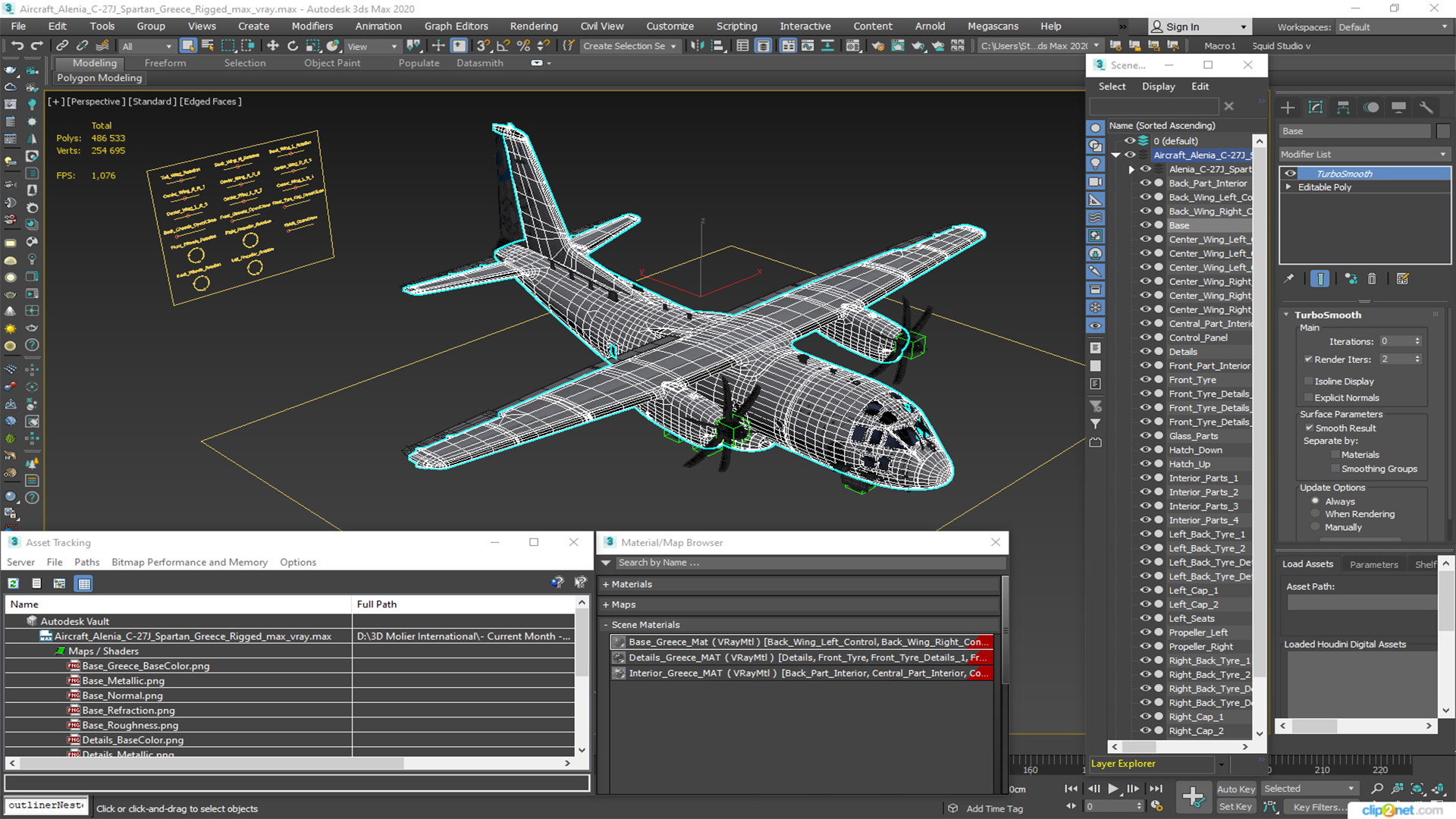Activate the Select and Link tool
The width and height of the screenshot is (1456, 819).
(62, 46)
